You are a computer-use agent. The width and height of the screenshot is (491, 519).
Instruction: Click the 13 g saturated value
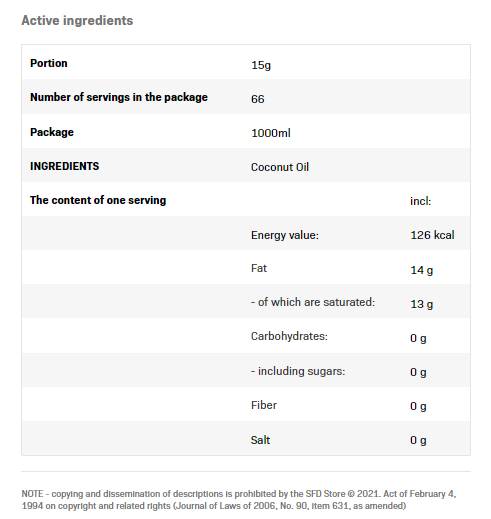pyautogui.click(x=421, y=304)
